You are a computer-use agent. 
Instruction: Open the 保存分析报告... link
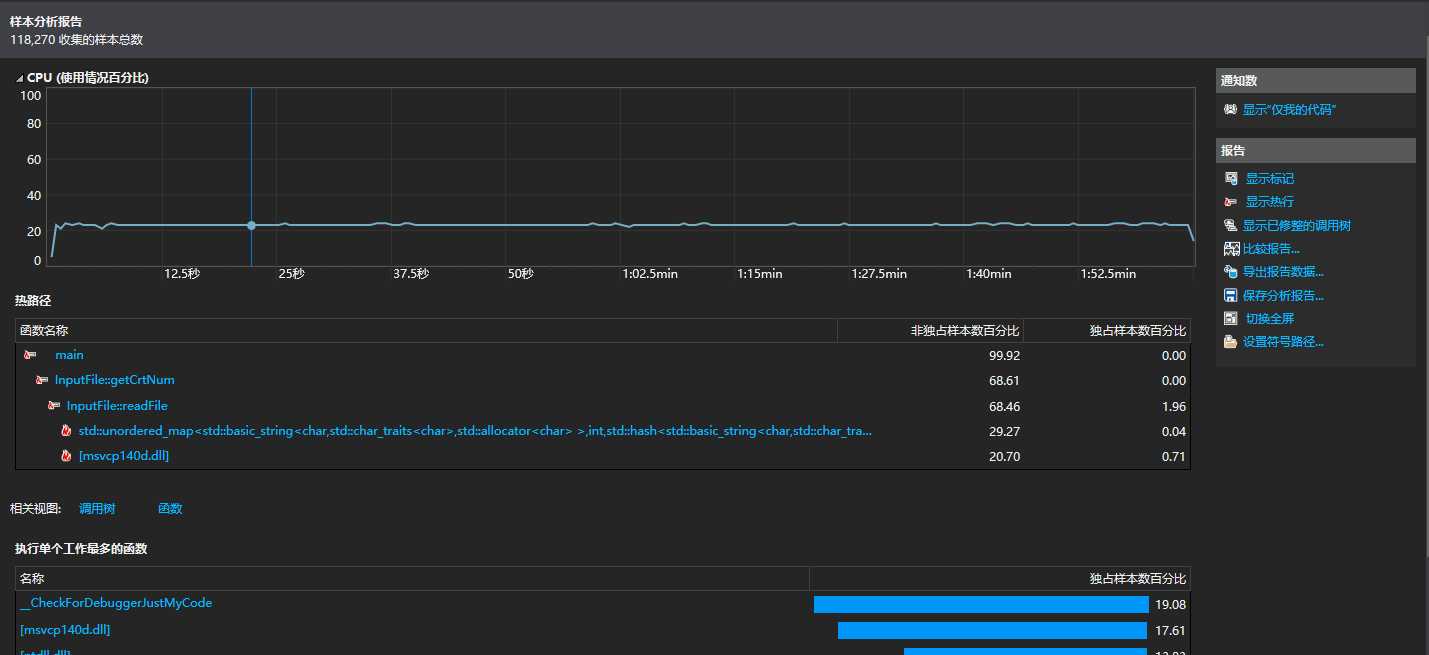point(1284,296)
